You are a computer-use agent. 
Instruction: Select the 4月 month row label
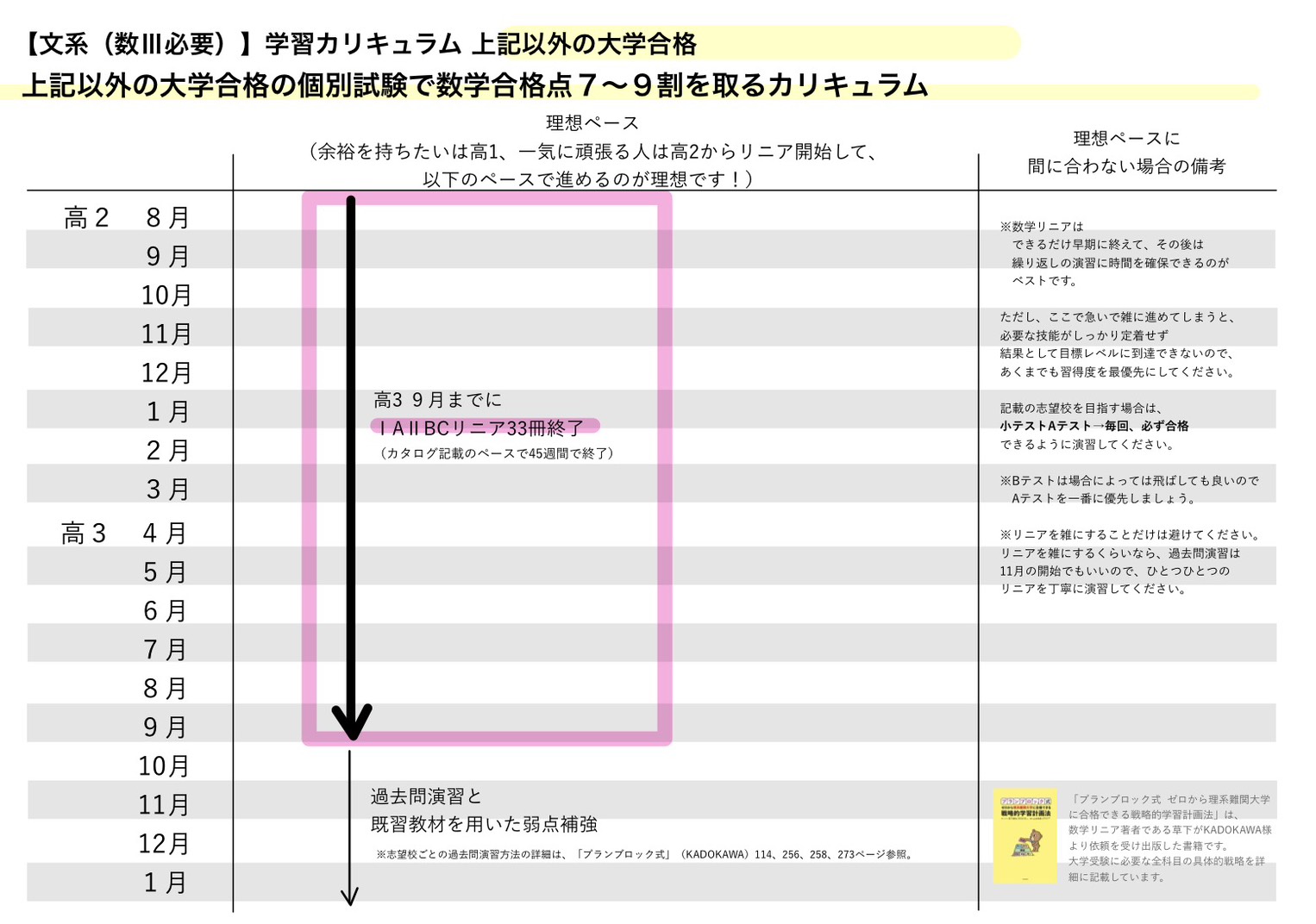pos(165,534)
